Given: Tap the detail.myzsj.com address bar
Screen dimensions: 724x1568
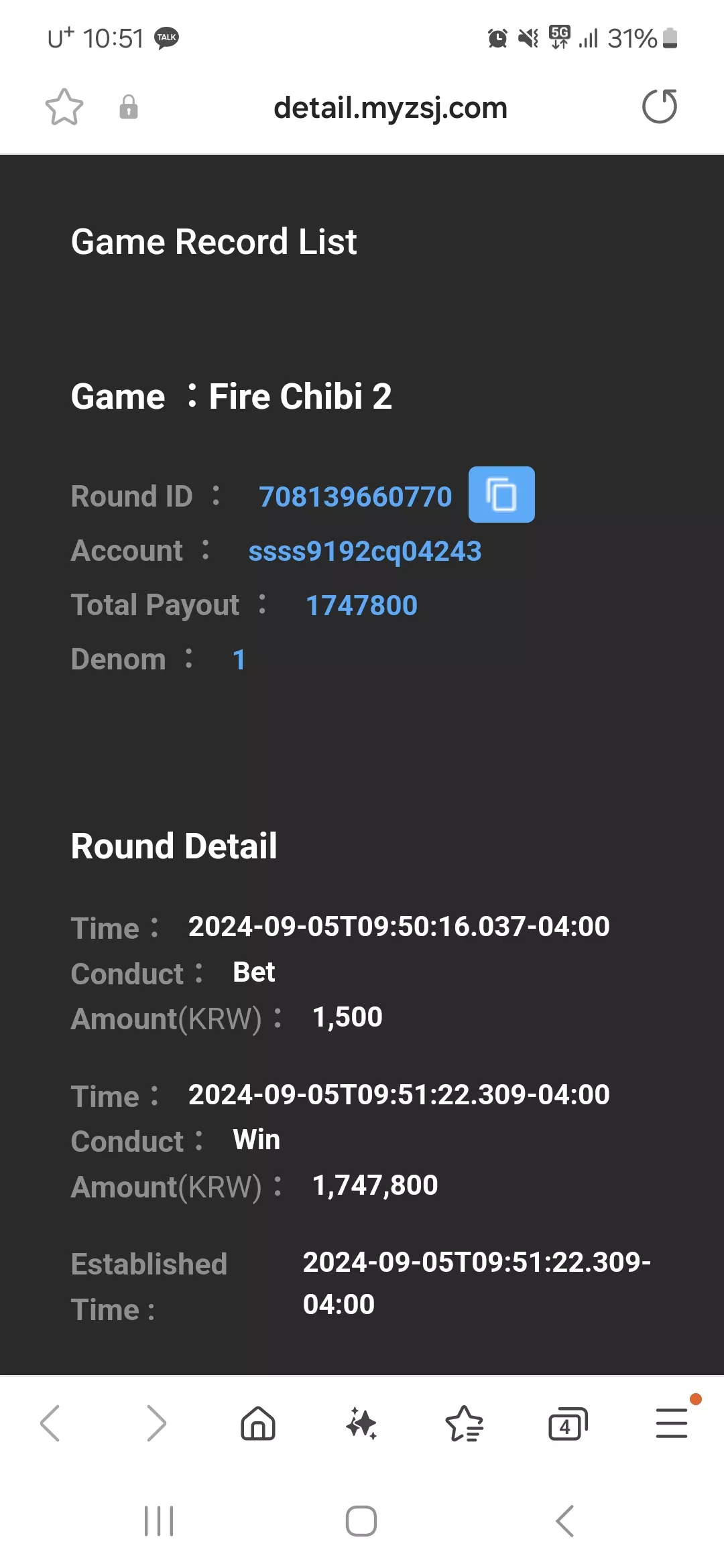Looking at the screenshot, I should pos(390,108).
